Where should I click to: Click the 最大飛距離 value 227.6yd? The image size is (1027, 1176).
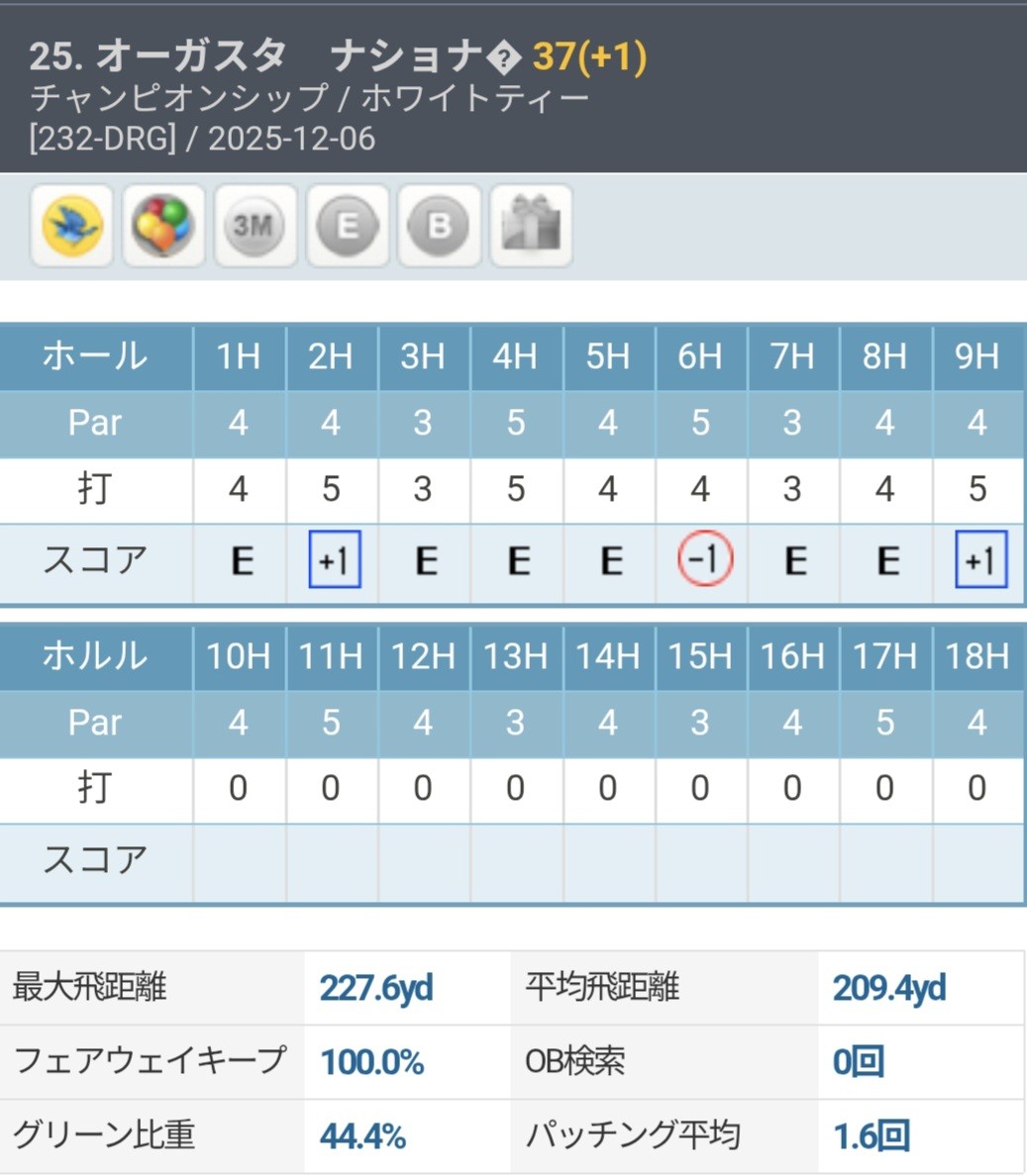coord(376,988)
